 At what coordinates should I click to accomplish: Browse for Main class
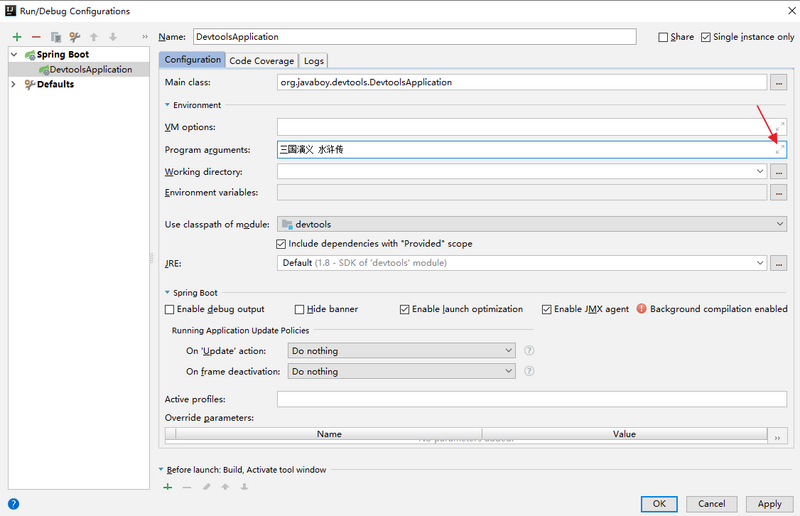point(779,83)
